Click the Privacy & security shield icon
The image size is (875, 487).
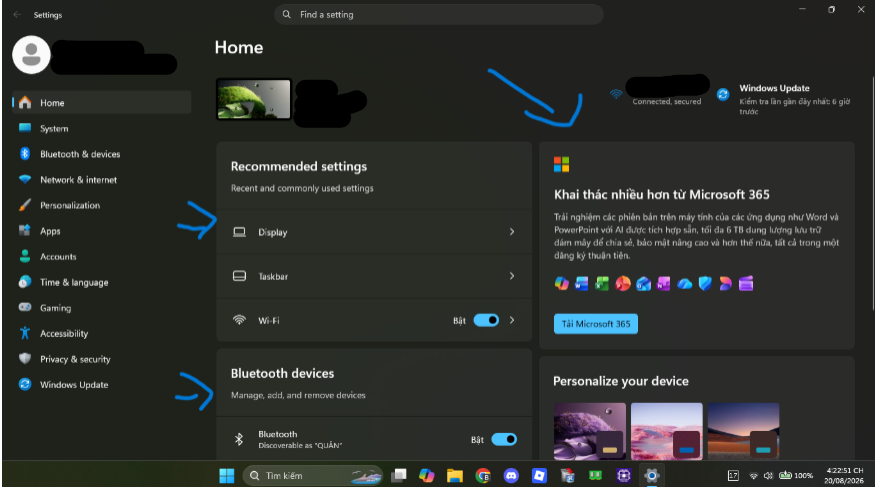[x=25, y=358]
